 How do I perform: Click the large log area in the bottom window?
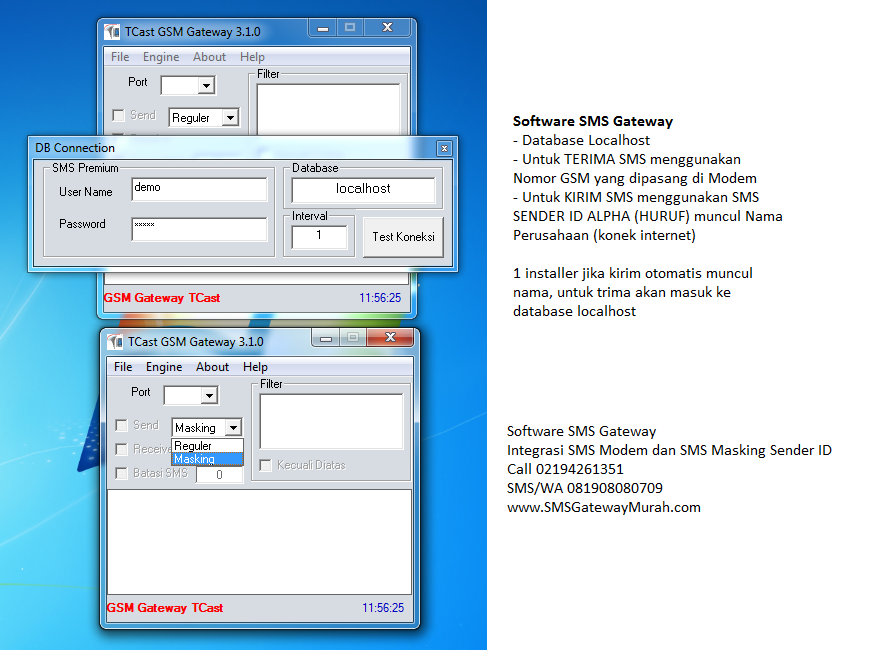pos(259,542)
